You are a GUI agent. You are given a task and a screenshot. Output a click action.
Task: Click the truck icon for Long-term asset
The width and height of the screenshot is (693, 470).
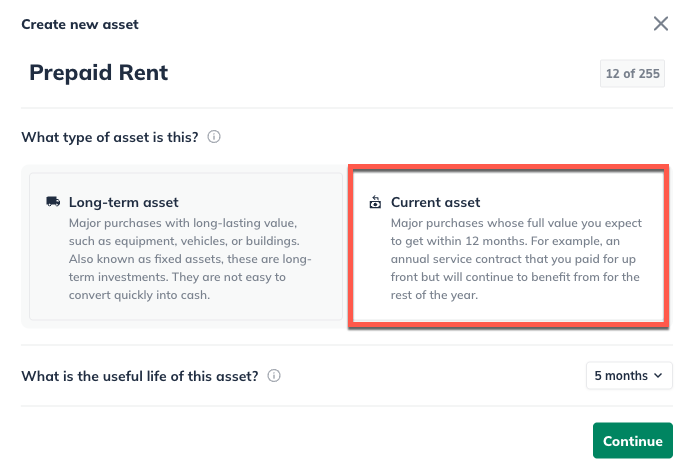tap(53, 202)
